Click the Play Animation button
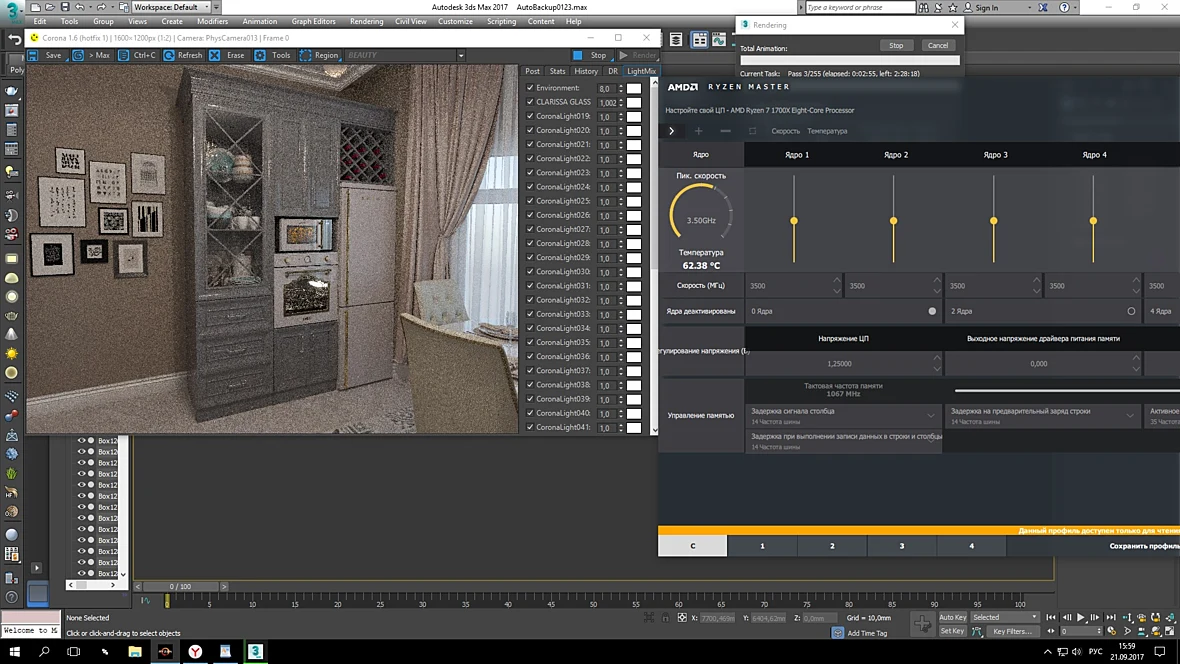 [x=1081, y=617]
